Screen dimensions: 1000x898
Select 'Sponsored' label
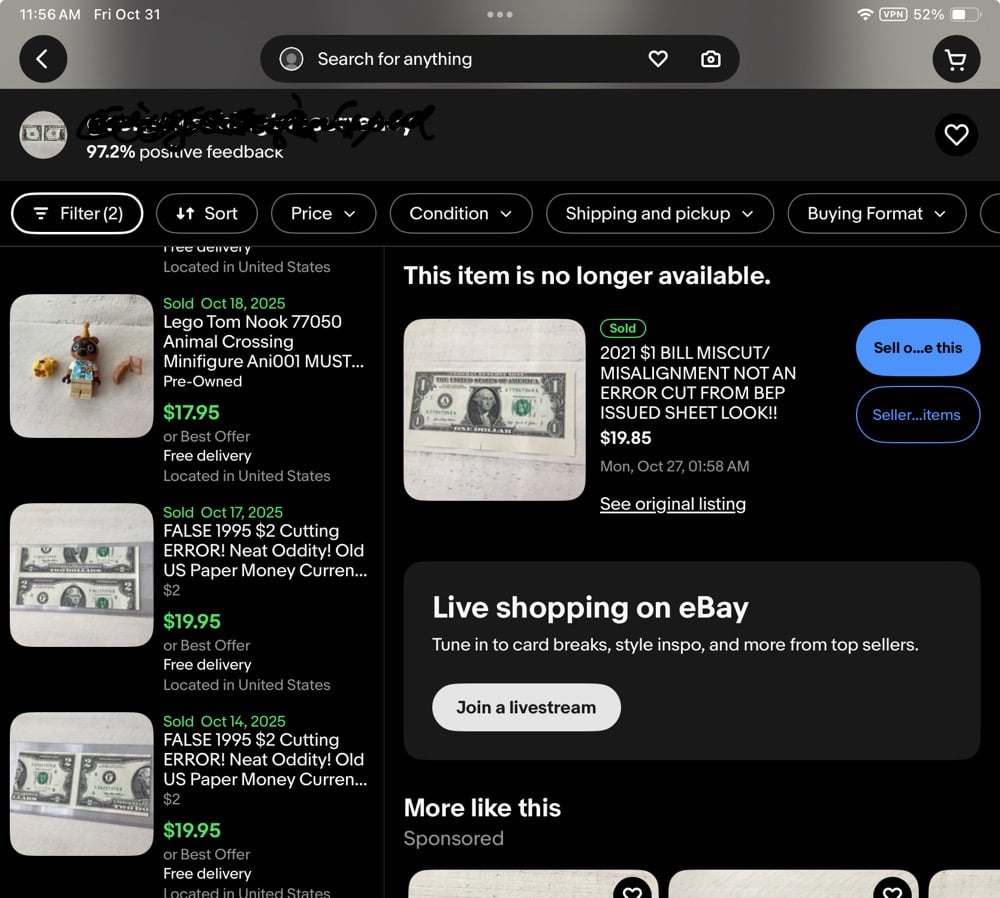point(453,838)
